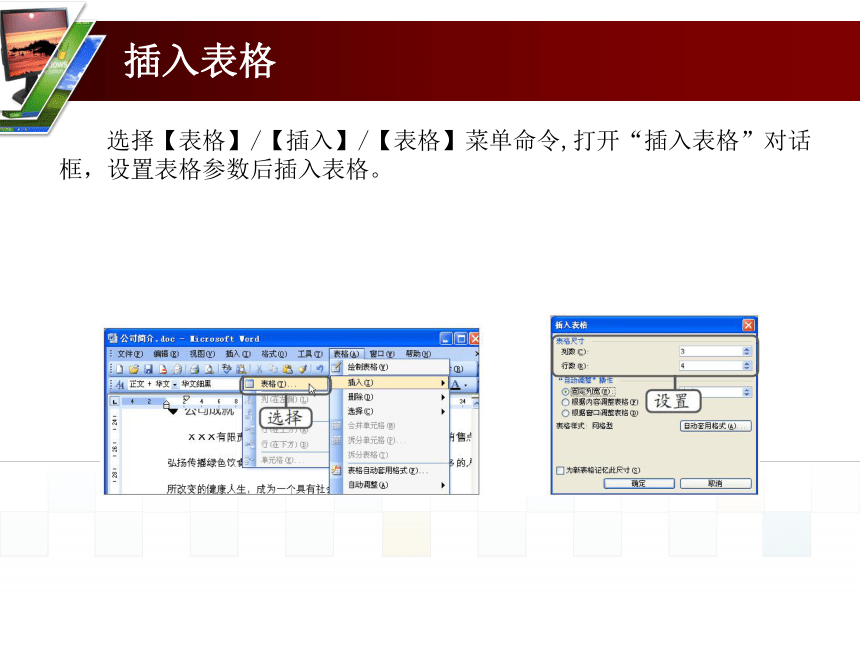Click the Undo arrow toolbar icon

pyautogui.click(x=319, y=369)
